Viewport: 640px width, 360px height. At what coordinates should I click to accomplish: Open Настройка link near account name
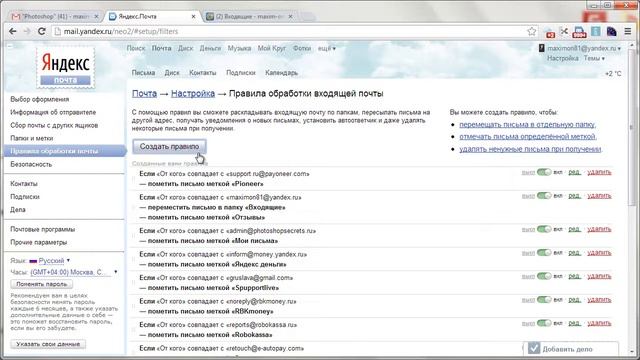pos(562,58)
